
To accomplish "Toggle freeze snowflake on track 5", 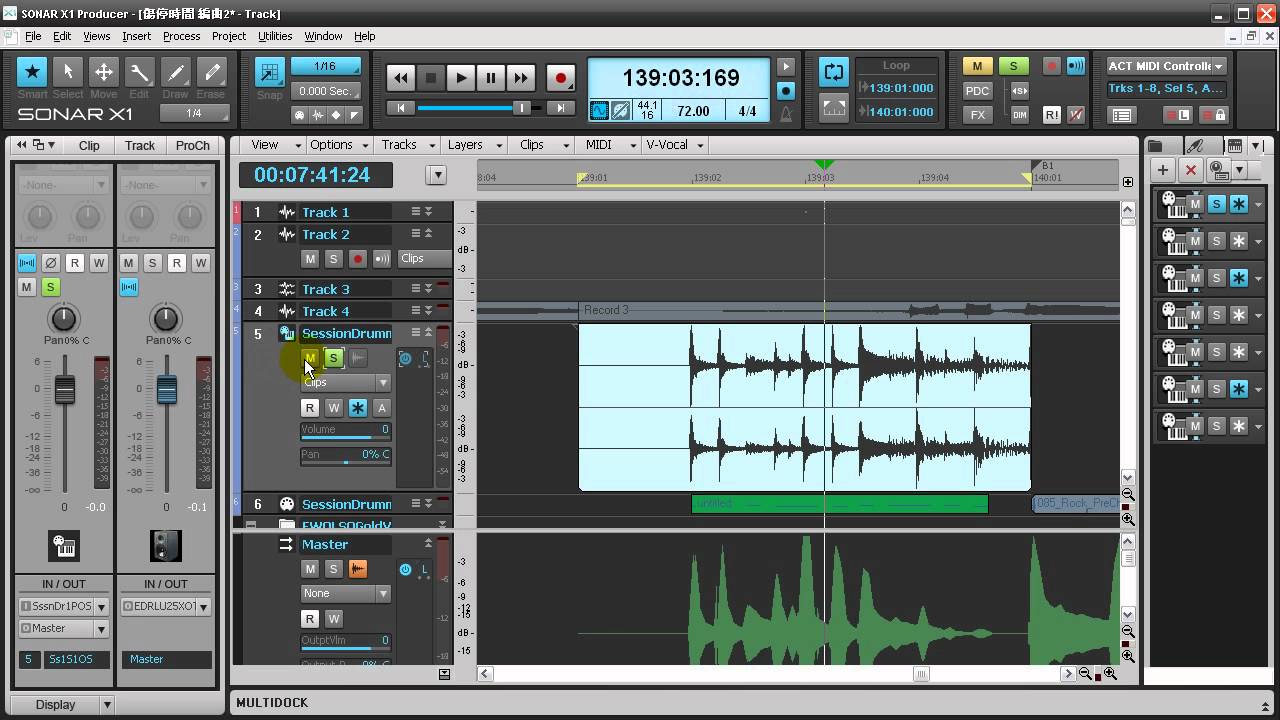I will [x=358, y=408].
